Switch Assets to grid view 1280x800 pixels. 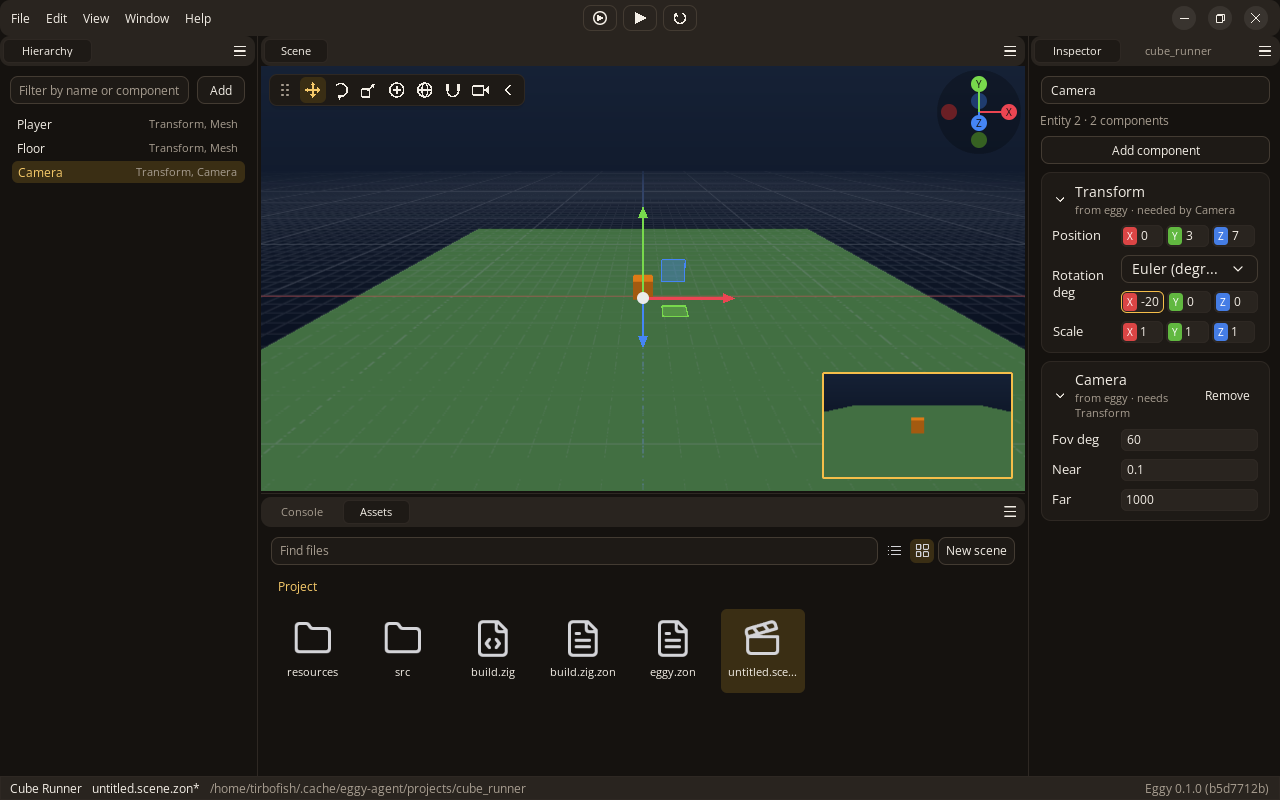[922, 551]
